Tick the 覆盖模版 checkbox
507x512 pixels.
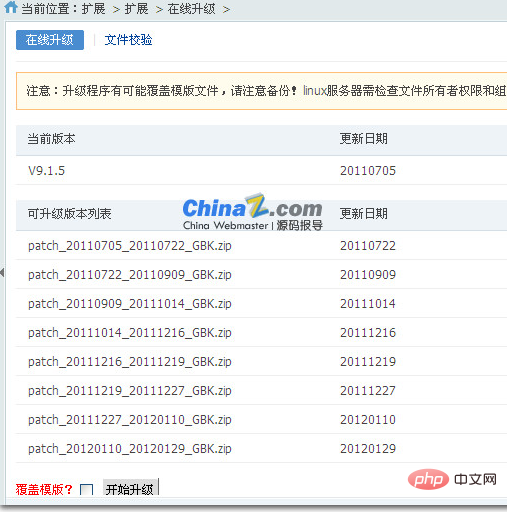(87, 490)
